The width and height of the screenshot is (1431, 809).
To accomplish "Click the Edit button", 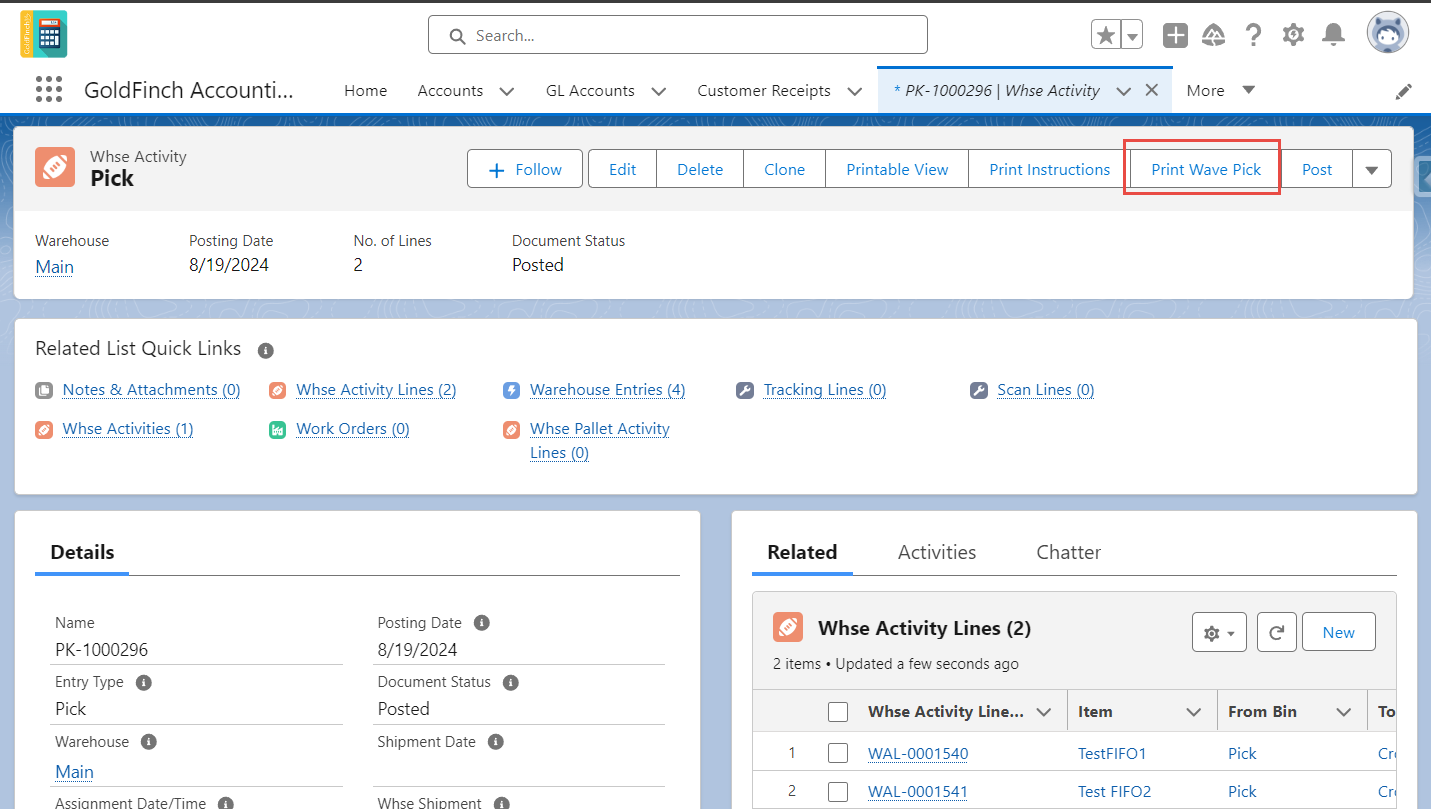I will (622, 169).
